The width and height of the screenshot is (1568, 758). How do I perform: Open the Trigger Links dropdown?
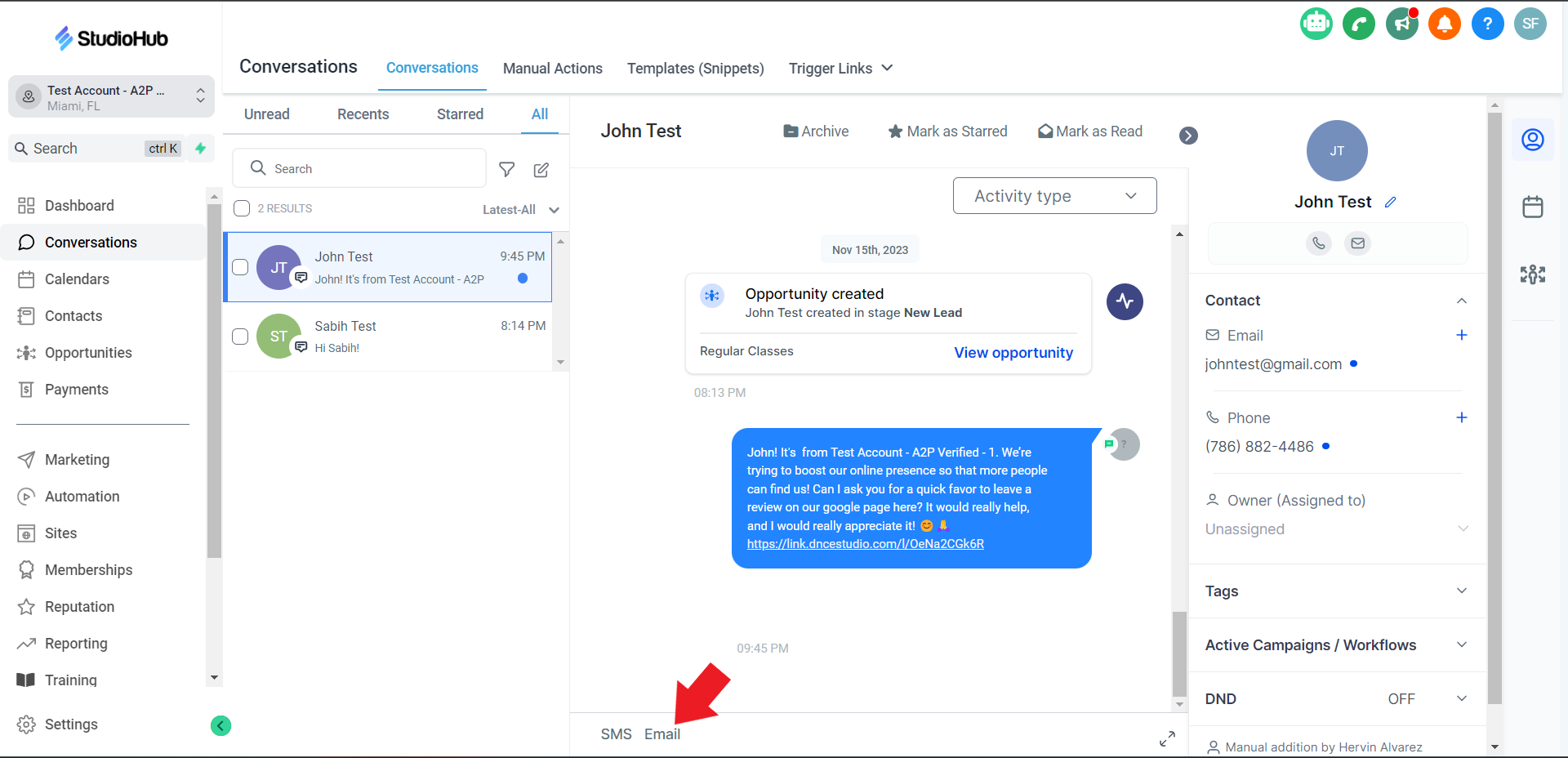[841, 69]
